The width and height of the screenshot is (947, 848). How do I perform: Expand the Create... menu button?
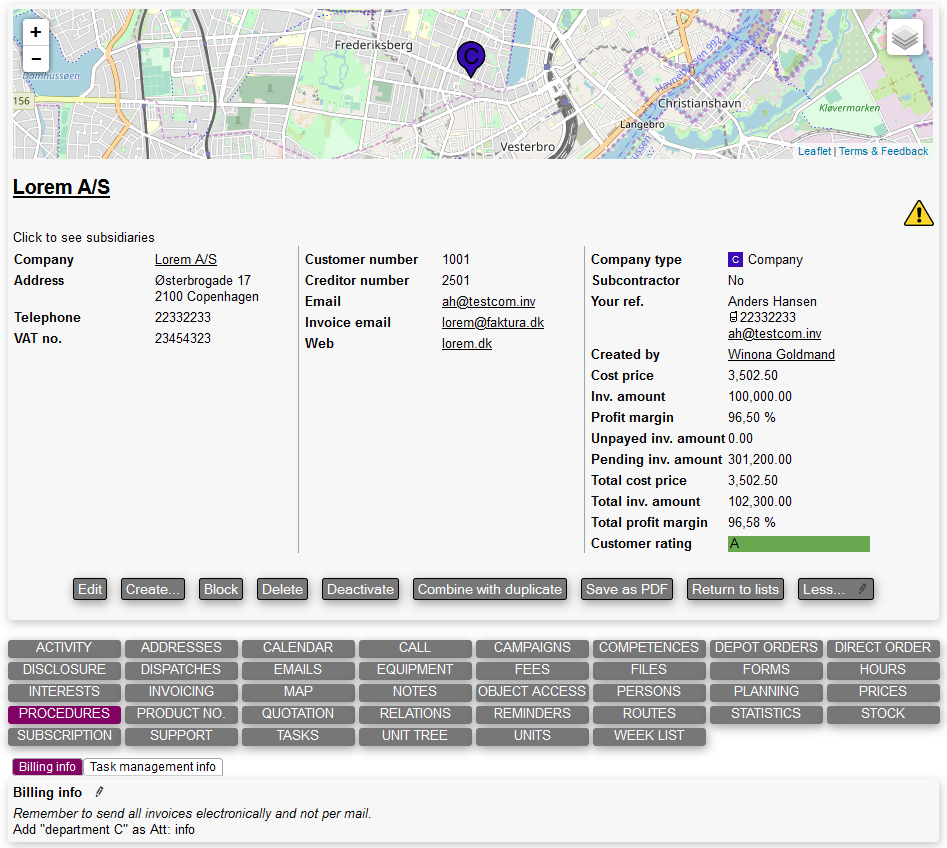153,589
